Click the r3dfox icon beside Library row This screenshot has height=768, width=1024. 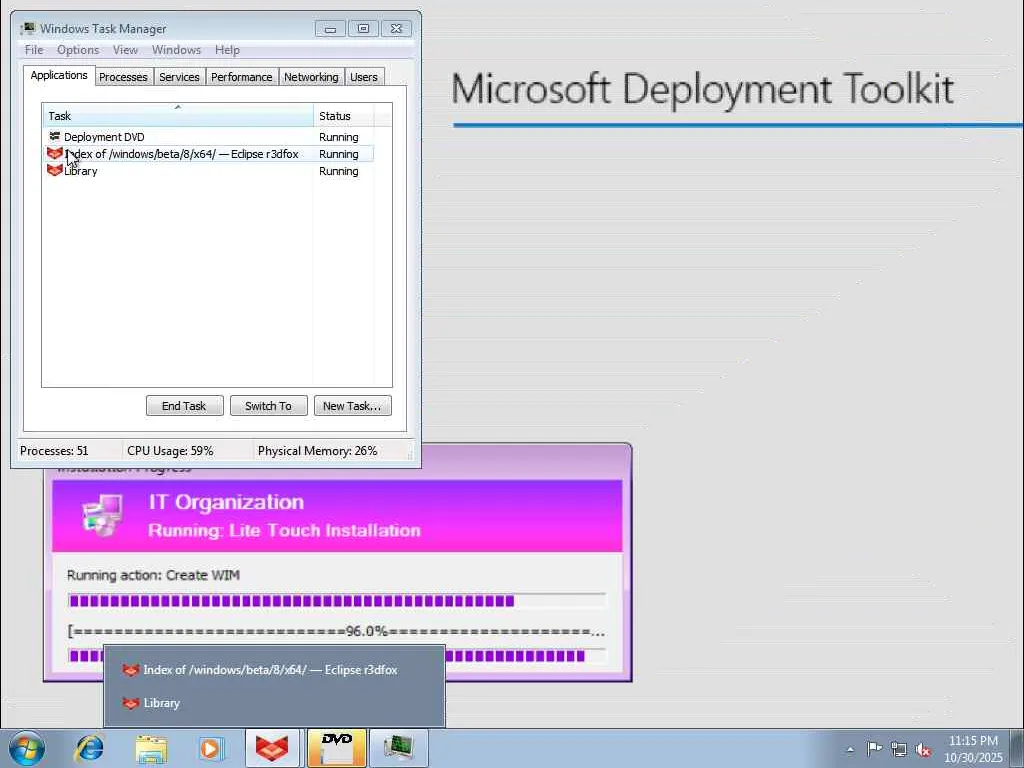click(x=54, y=170)
